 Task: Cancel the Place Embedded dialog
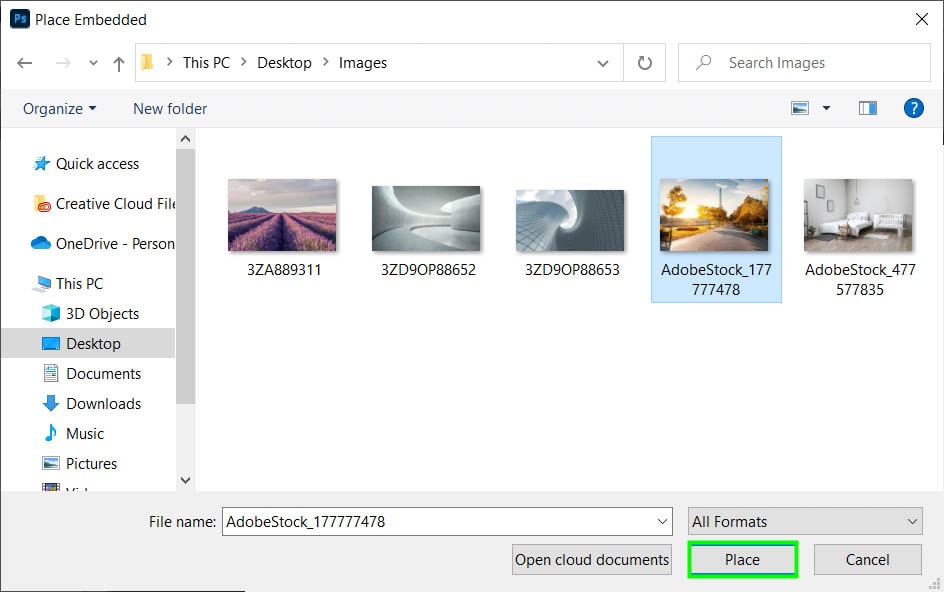(867, 559)
